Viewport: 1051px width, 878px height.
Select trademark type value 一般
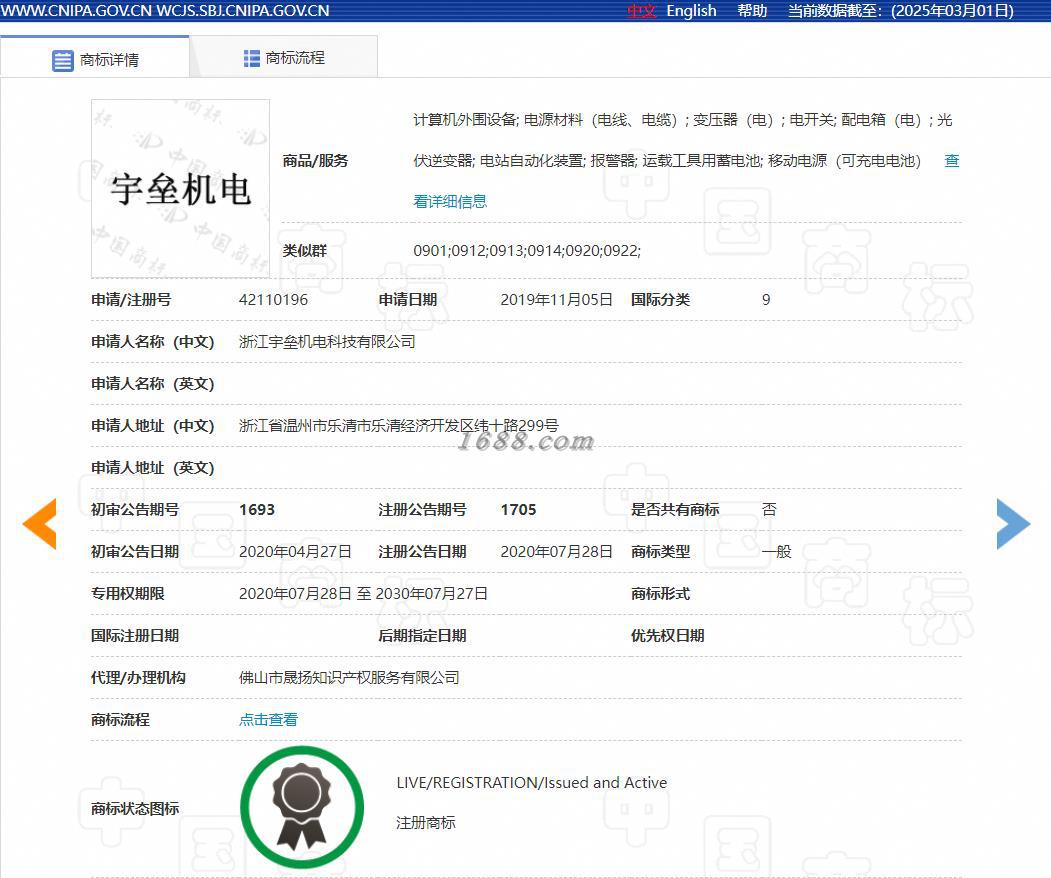coord(776,552)
